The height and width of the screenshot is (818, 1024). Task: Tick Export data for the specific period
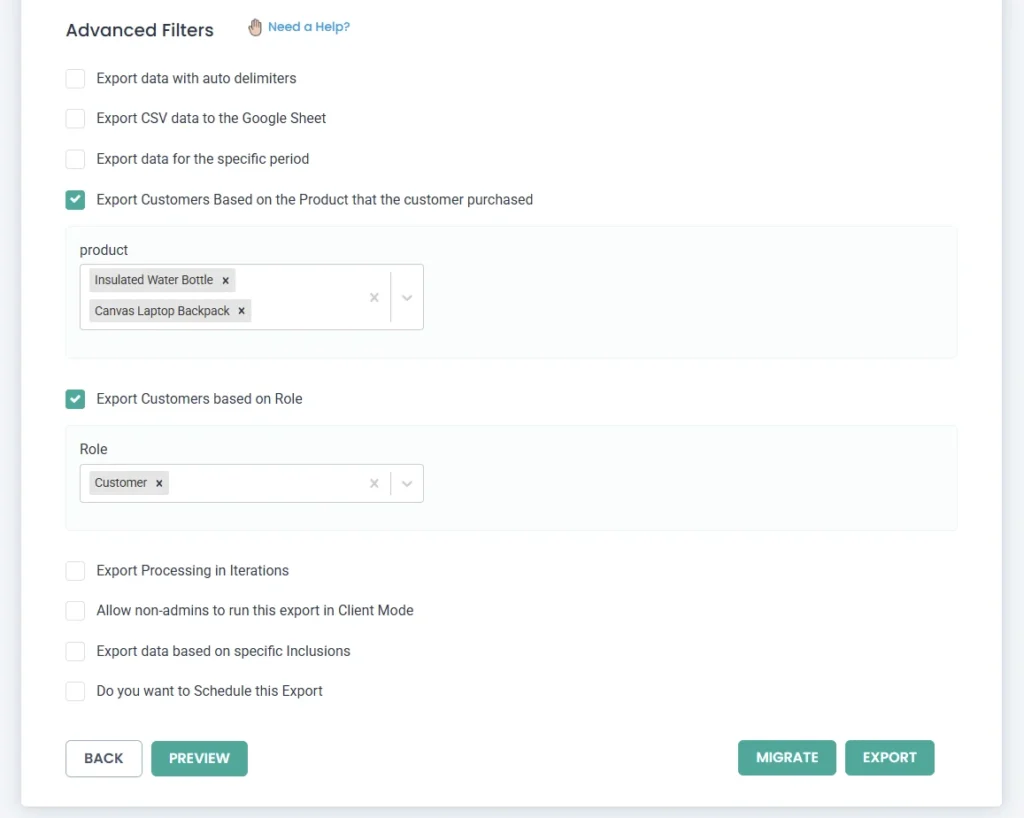tap(75, 159)
